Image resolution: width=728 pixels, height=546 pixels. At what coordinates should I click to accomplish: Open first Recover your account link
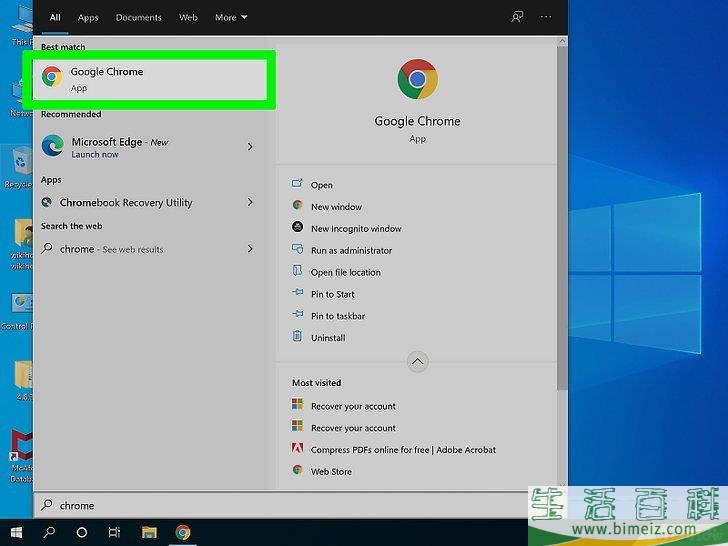point(353,406)
